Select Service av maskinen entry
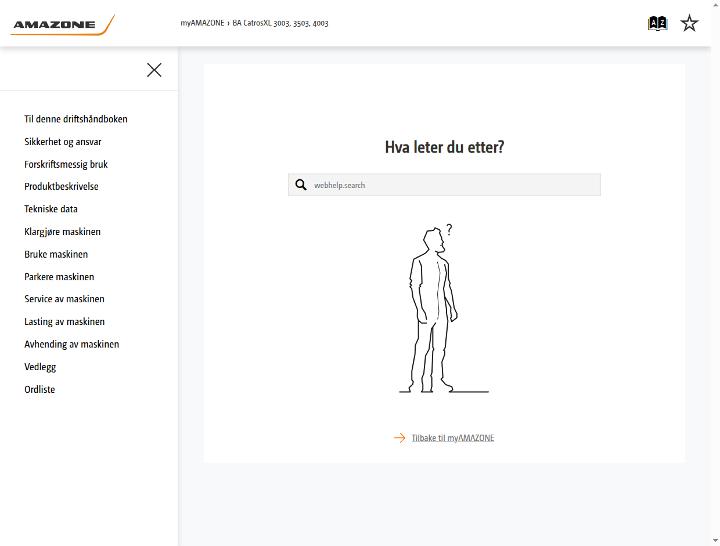This screenshot has height=546, width=720. pos(64,299)
